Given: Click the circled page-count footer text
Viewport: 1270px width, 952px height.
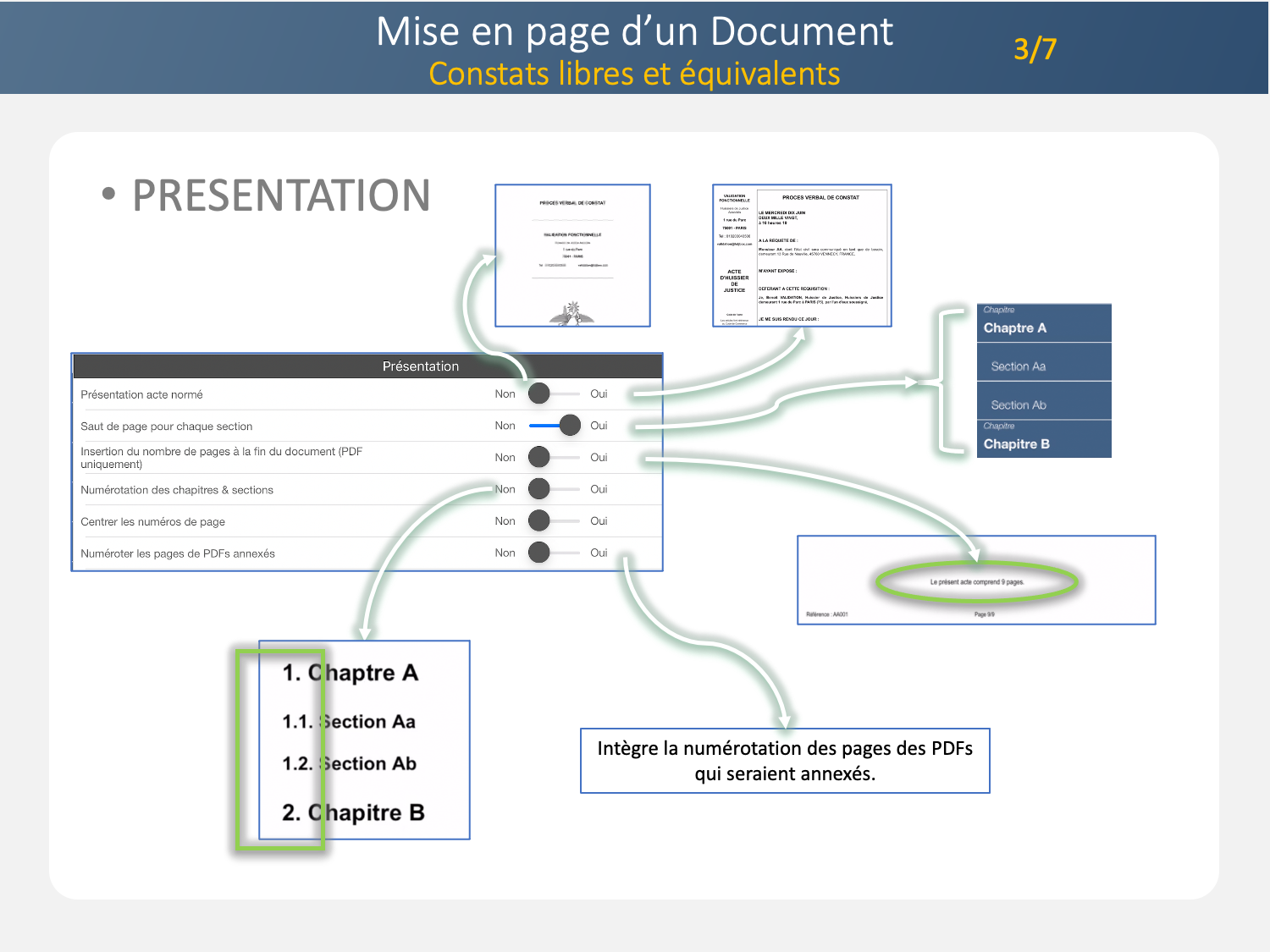Looking at the screenshot, I should [976, 582].
